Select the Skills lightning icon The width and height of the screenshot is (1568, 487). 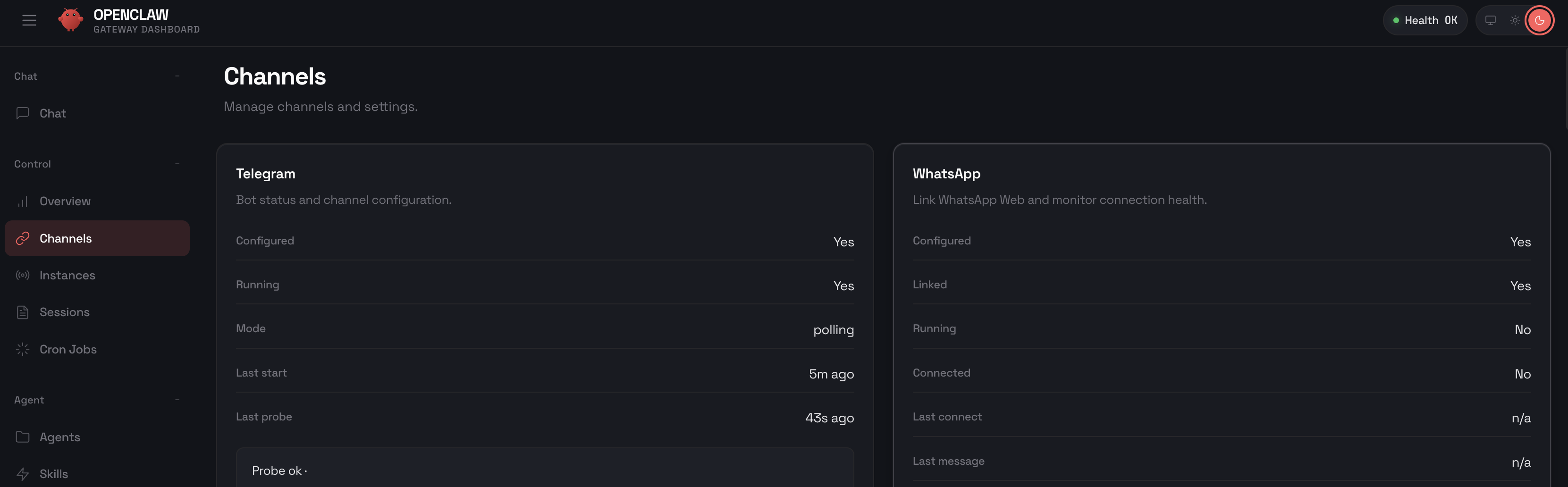[x=23, y=474]
